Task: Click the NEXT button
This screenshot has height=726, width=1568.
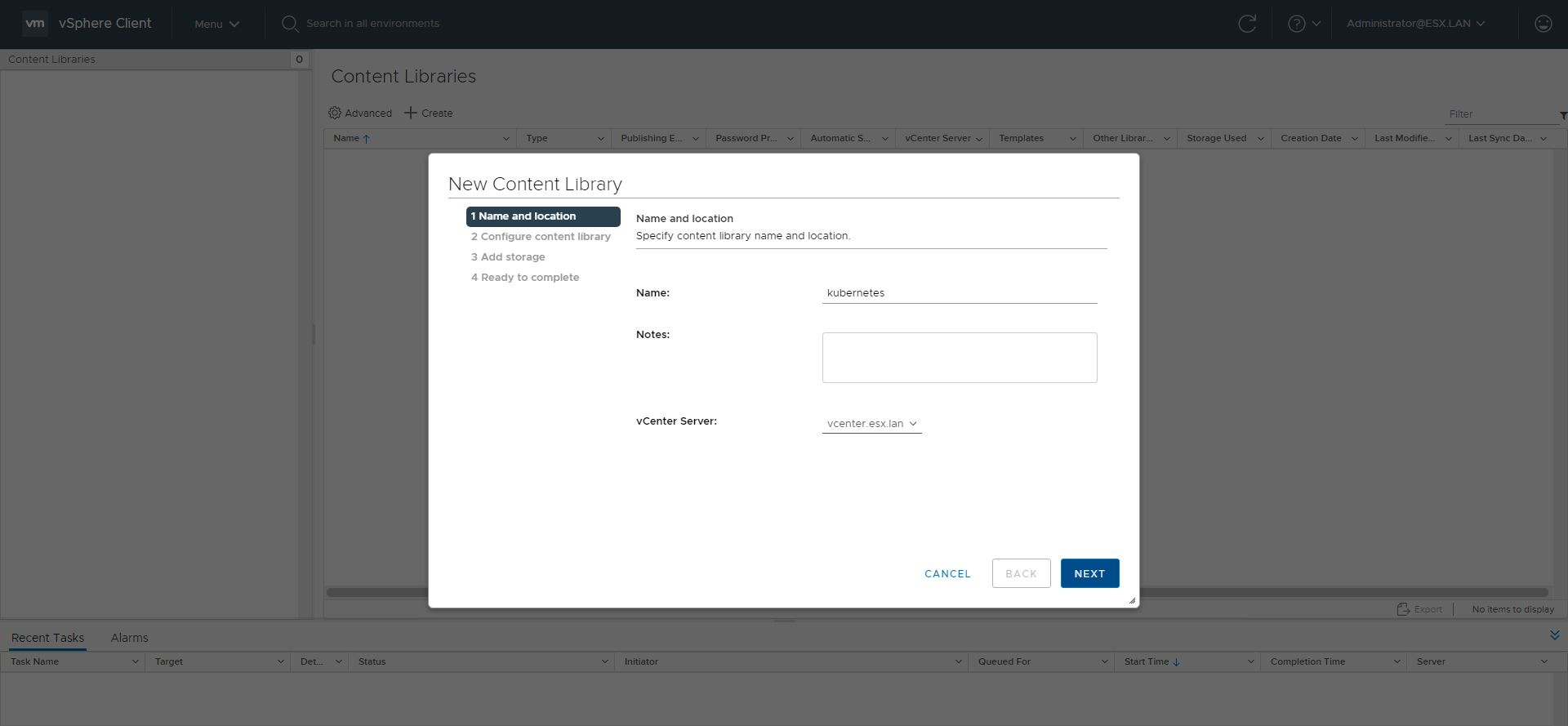Action: coord(1089,573)
